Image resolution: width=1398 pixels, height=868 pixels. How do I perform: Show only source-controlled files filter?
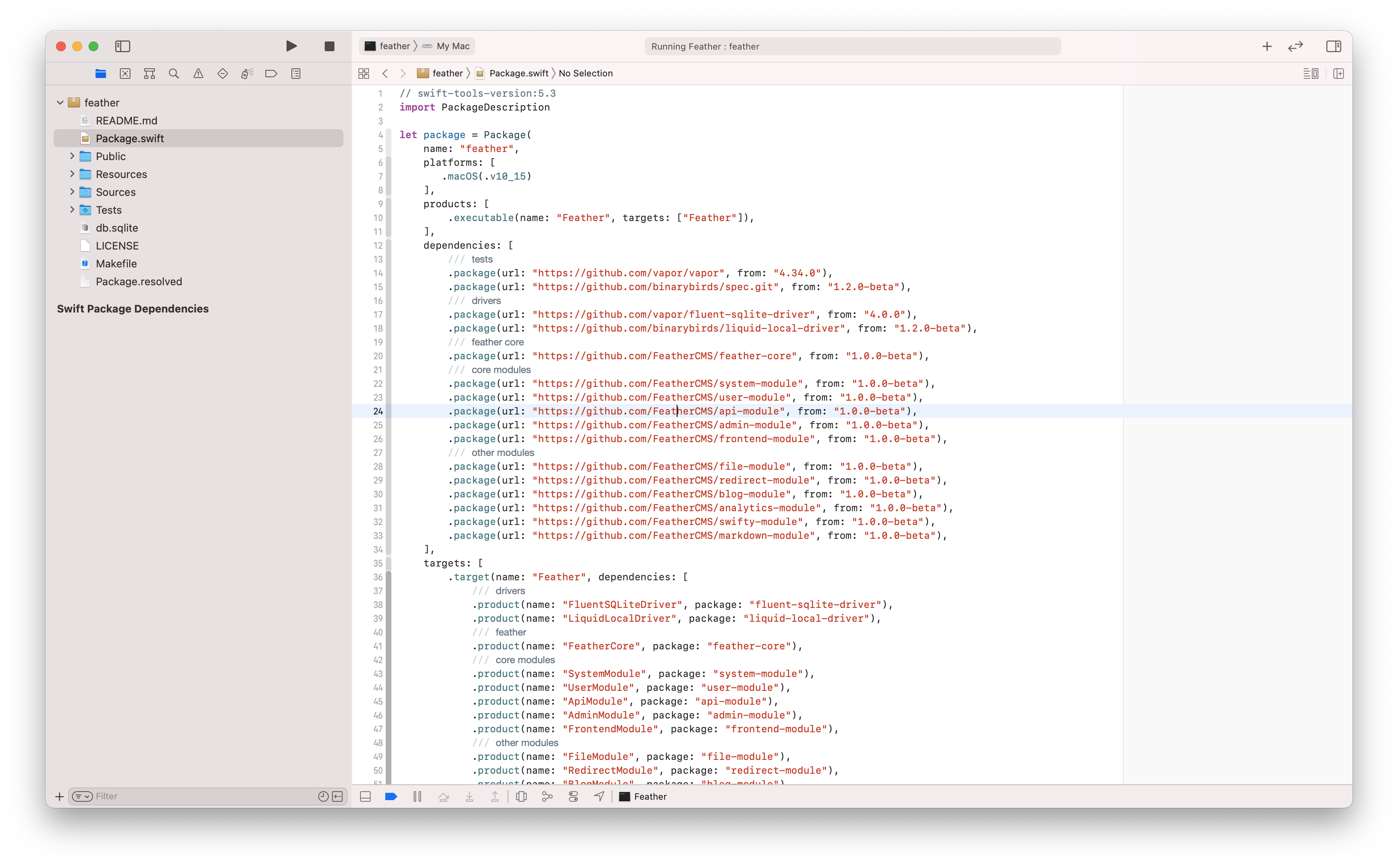pyautogui.click(x=338, y=796)
